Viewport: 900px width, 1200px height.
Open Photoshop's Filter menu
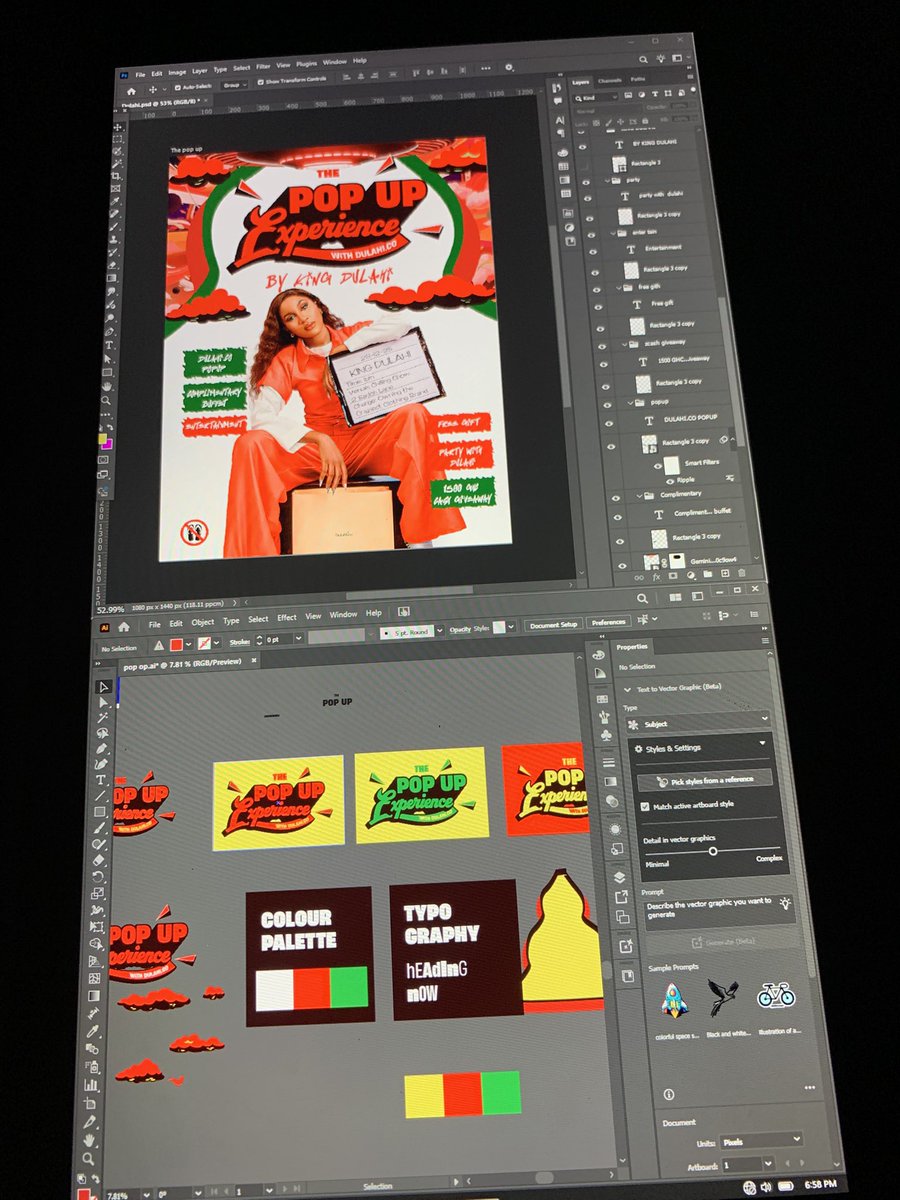[x=263, y=65]
